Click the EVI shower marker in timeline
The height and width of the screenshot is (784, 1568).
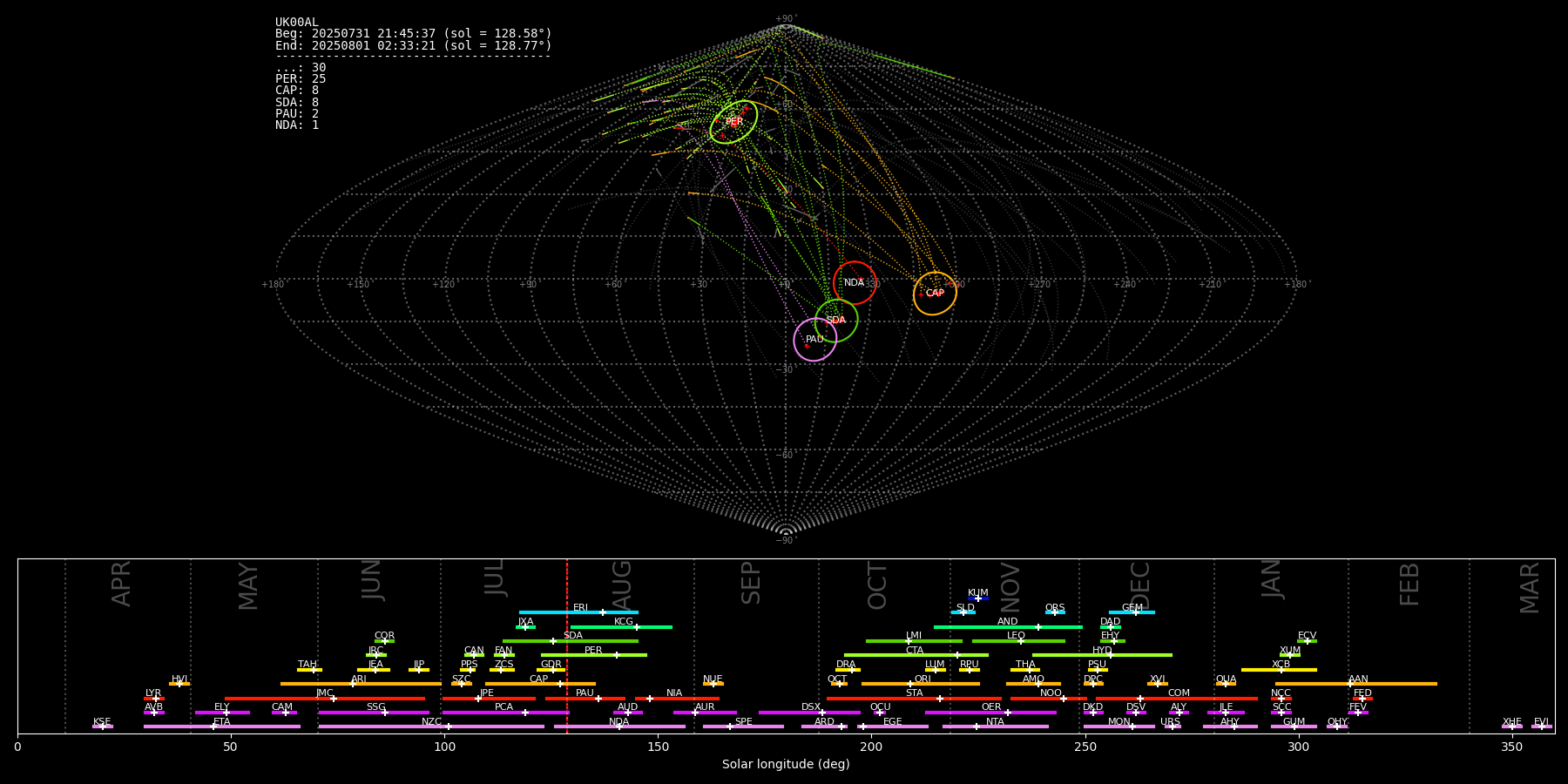click(x=1542, y=727)
